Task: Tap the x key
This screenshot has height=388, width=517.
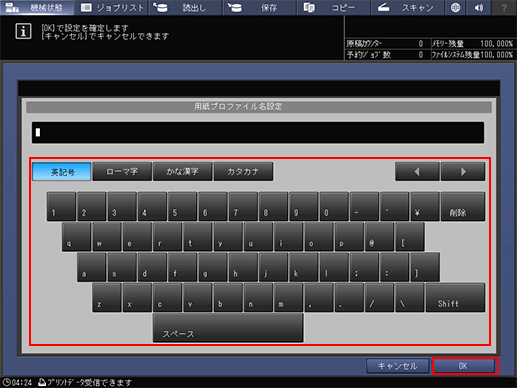Action: click(137, 297)
